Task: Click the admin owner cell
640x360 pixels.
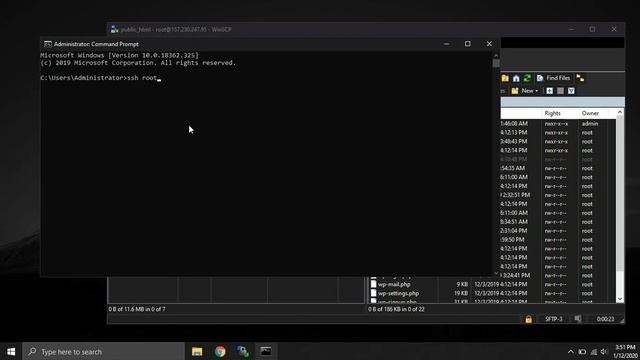Action: pyautogui.click(x=590, y=124)
